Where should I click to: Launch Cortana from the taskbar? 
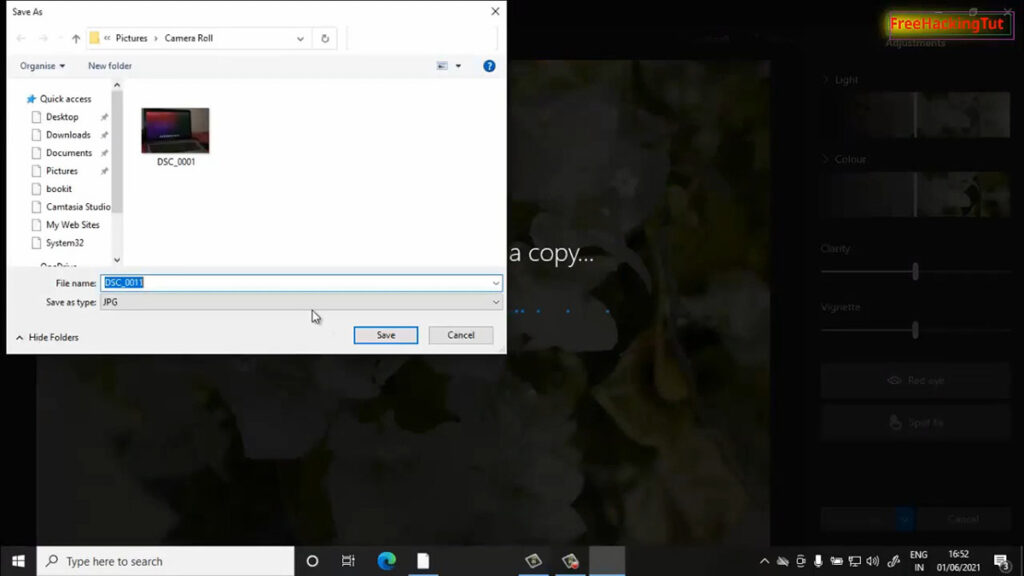312,561
